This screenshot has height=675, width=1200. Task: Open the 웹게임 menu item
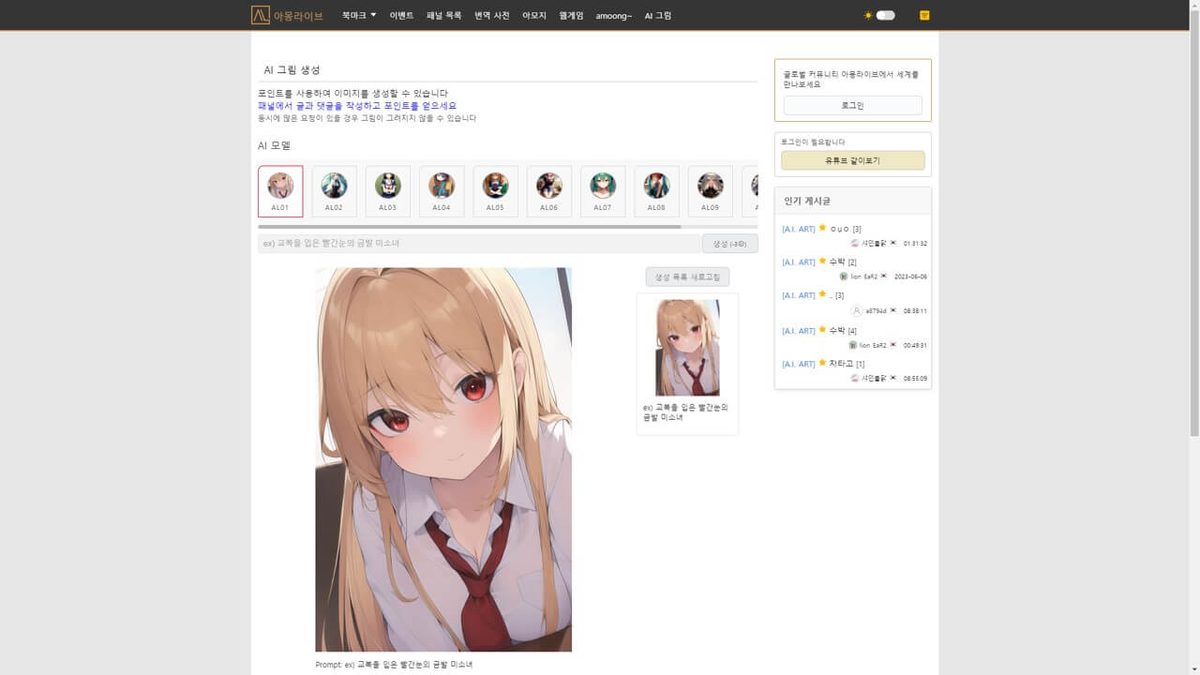coord(571,16)
